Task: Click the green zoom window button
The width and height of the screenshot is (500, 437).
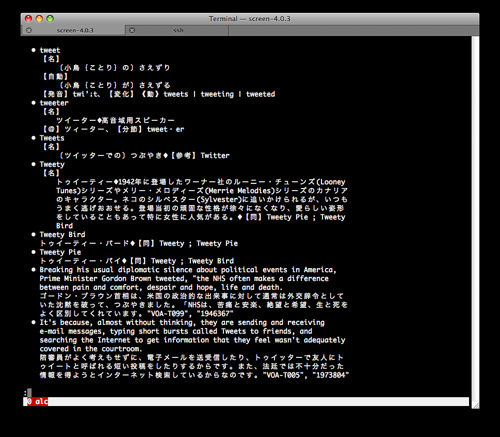Action: [x=50, y=19]
